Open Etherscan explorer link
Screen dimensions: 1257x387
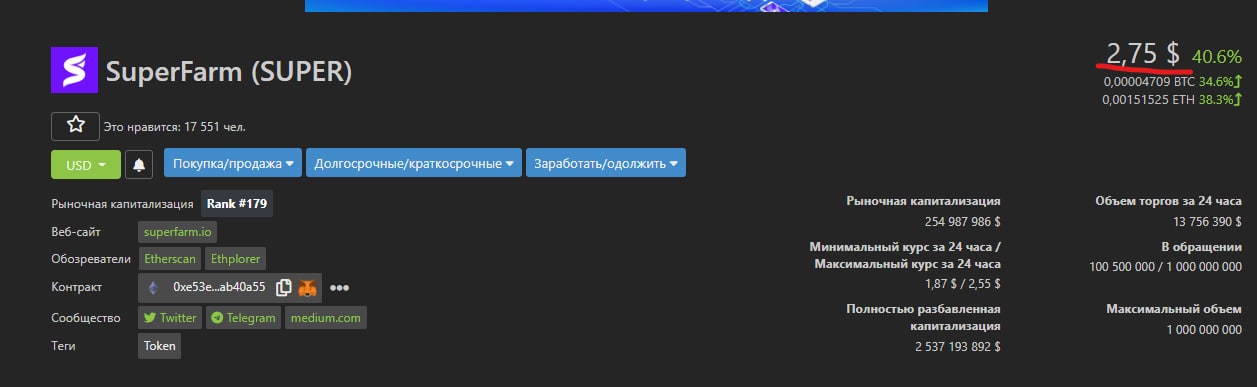169,259
